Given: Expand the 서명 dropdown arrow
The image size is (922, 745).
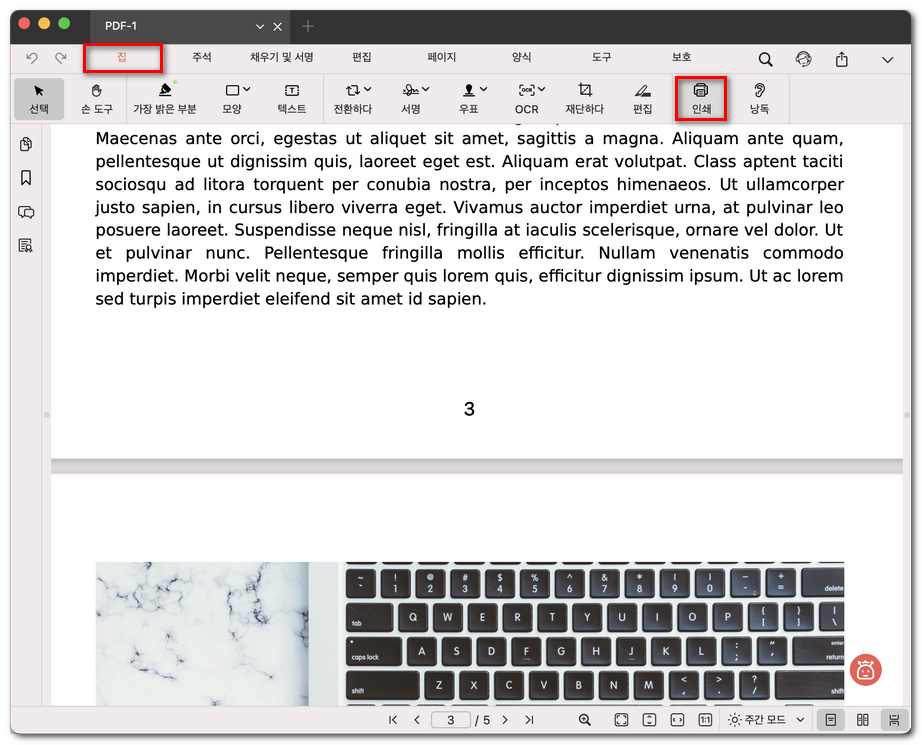Looking at the screenshot, I should 426,89.
